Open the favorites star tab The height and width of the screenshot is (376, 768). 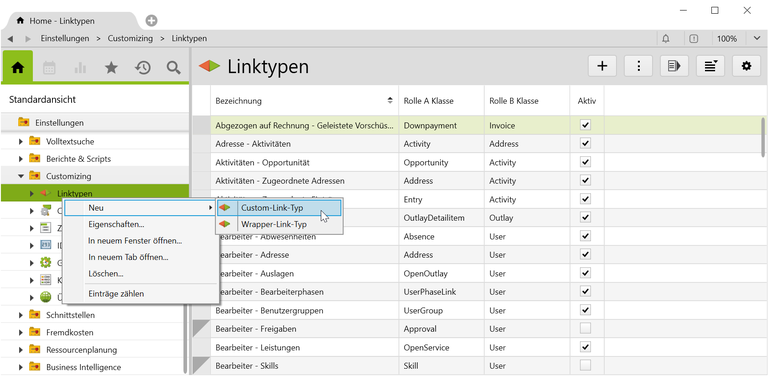[111, 68]
